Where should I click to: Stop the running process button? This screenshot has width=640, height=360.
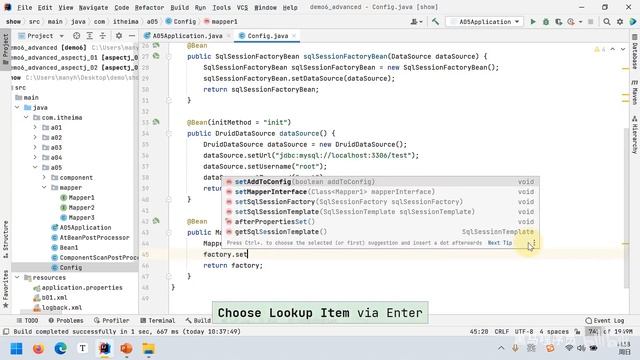click(x=590, y=22)
